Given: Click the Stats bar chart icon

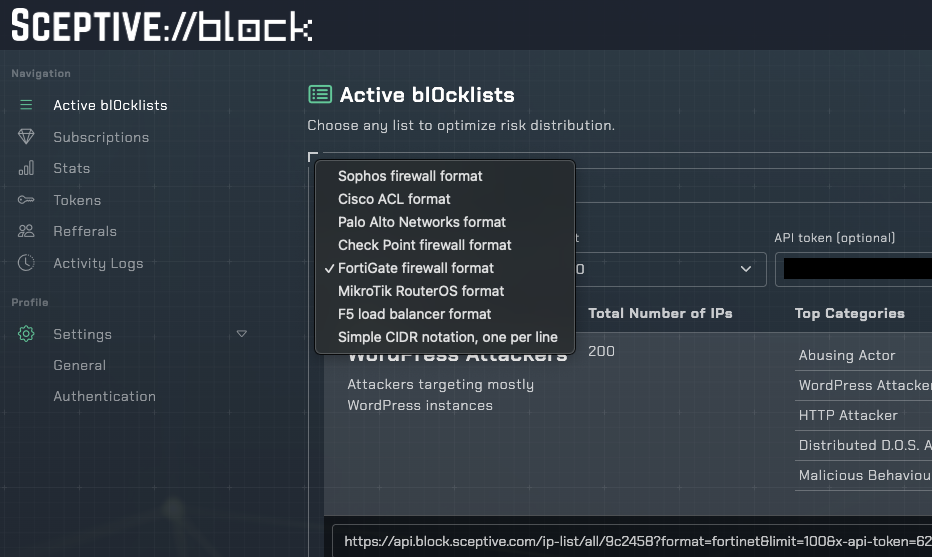Looking at the screenshot, I should pos(26,168).
